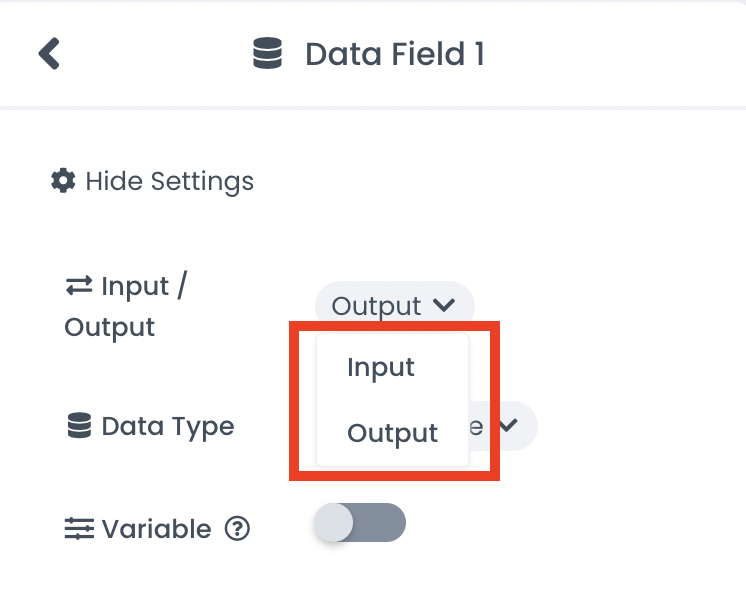The image size is (746, 594).
Task: Expand the Data Type dropdown chevron
Action: [x=509, y=426]
